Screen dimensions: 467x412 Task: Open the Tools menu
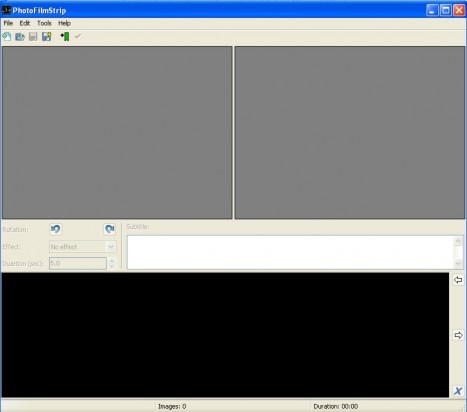pos(44,23)
